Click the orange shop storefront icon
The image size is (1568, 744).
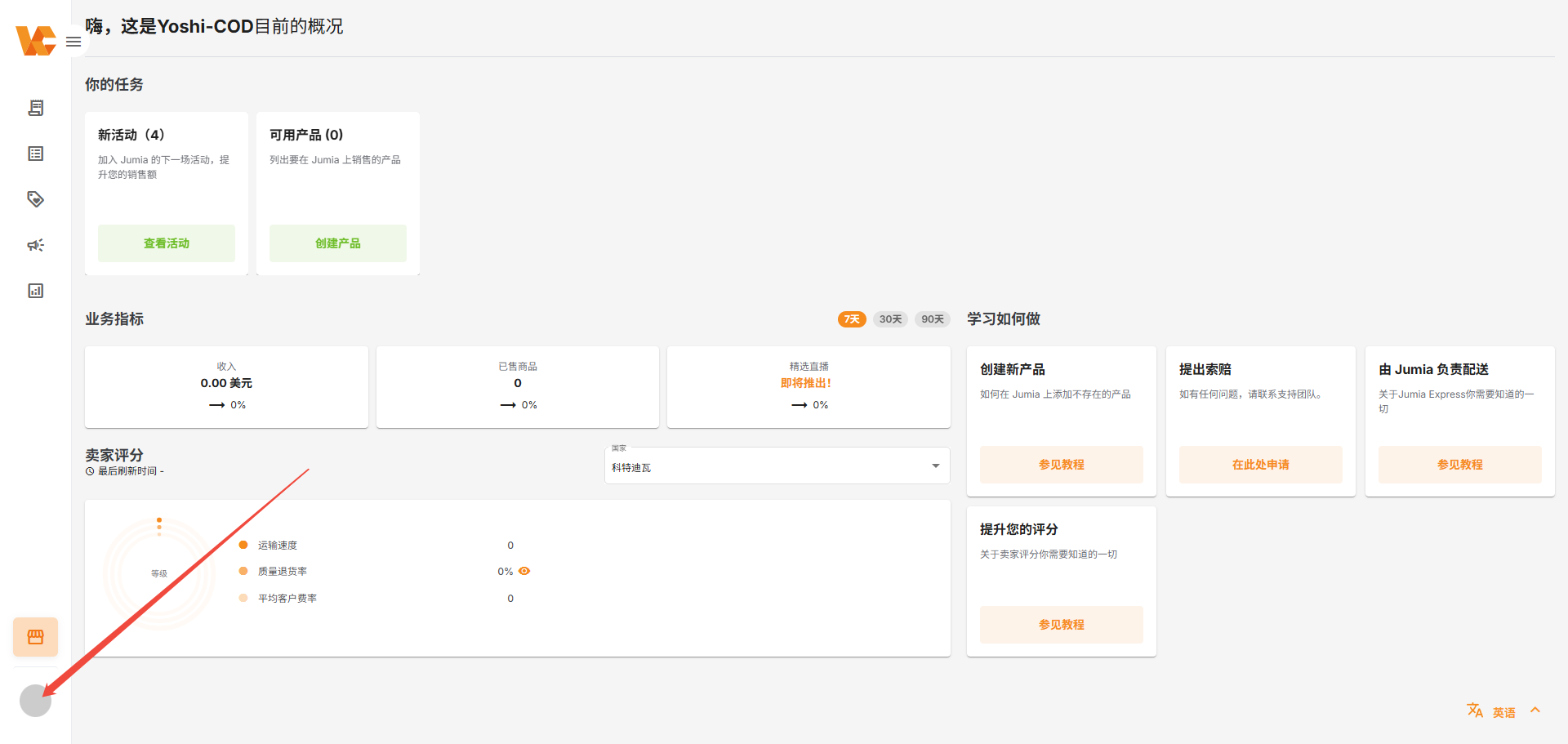point(35,637)
